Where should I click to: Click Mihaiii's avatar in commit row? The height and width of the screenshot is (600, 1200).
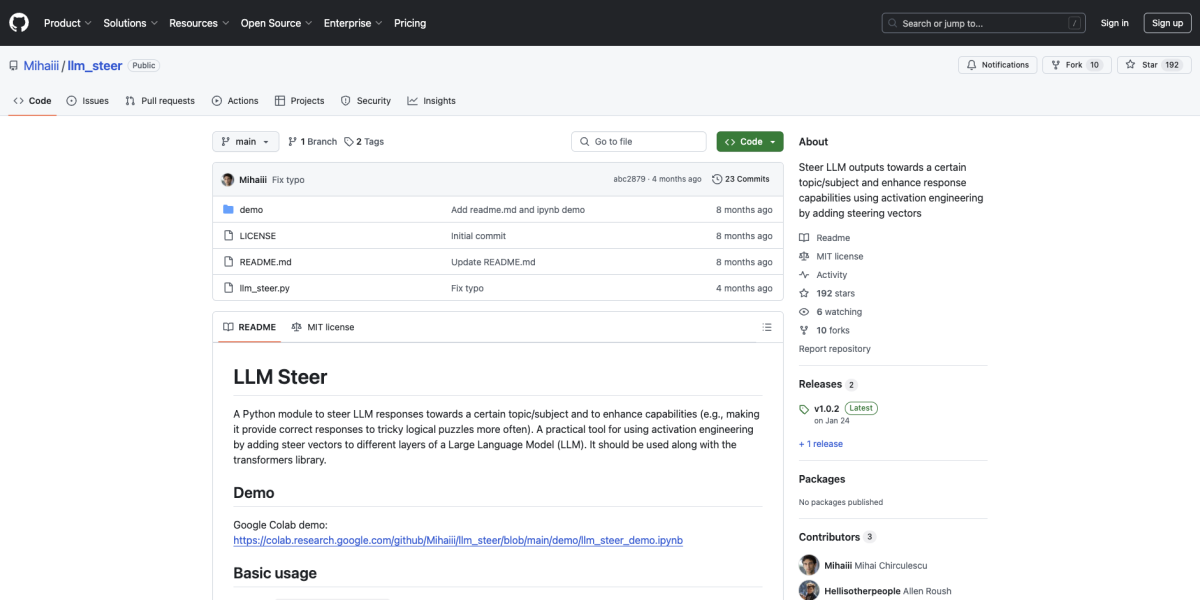click(x=228, y=180)
